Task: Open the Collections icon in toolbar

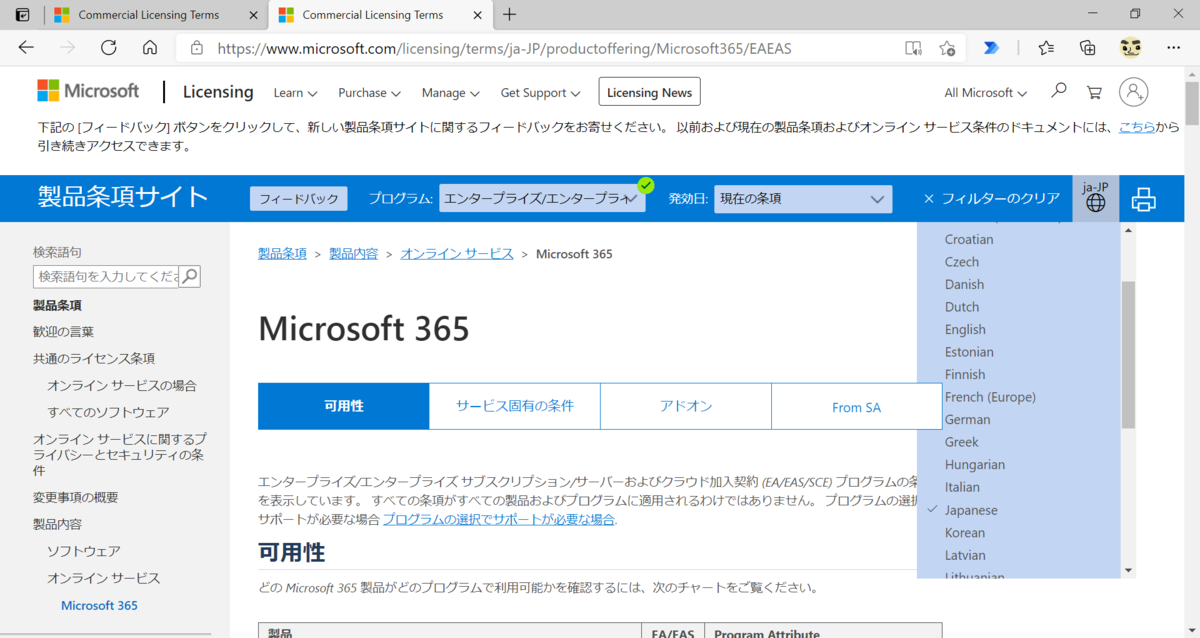Action: [x=1088, y=47]
